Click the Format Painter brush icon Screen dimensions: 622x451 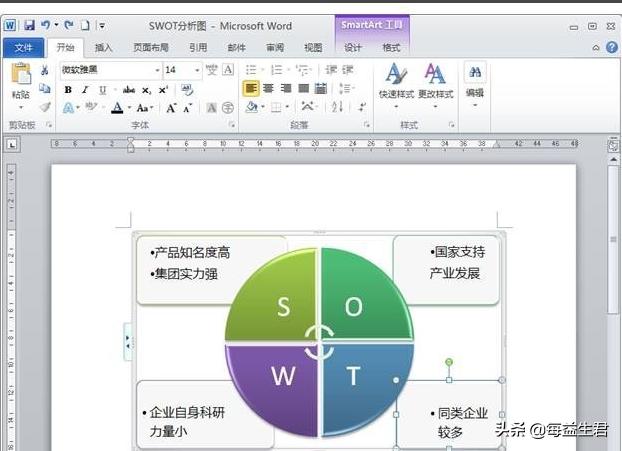point(45,107)
